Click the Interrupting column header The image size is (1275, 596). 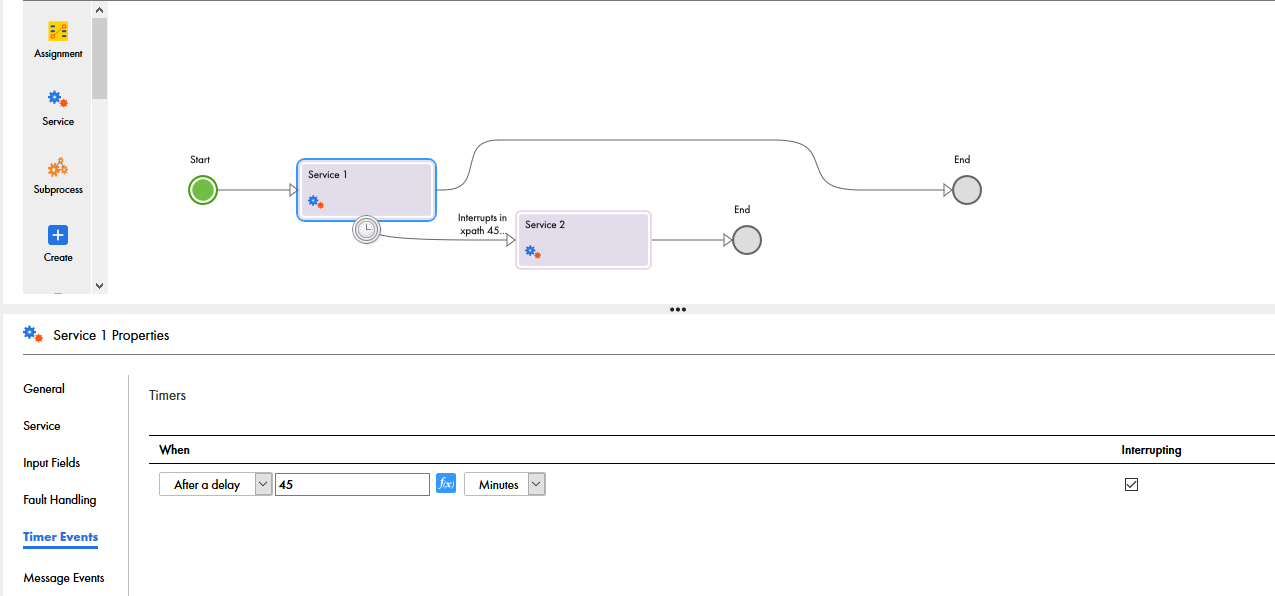pos(1151,450)
